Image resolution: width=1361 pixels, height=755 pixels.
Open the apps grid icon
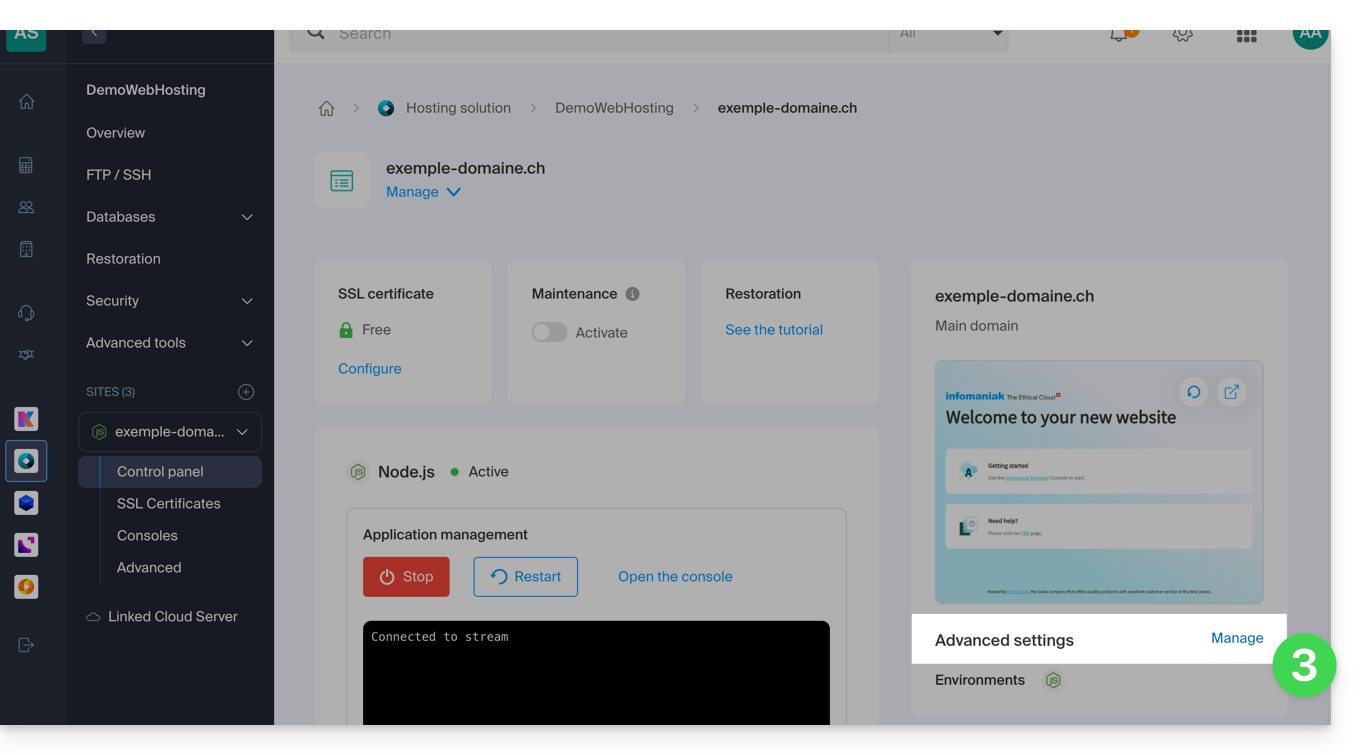[1246, 35]
